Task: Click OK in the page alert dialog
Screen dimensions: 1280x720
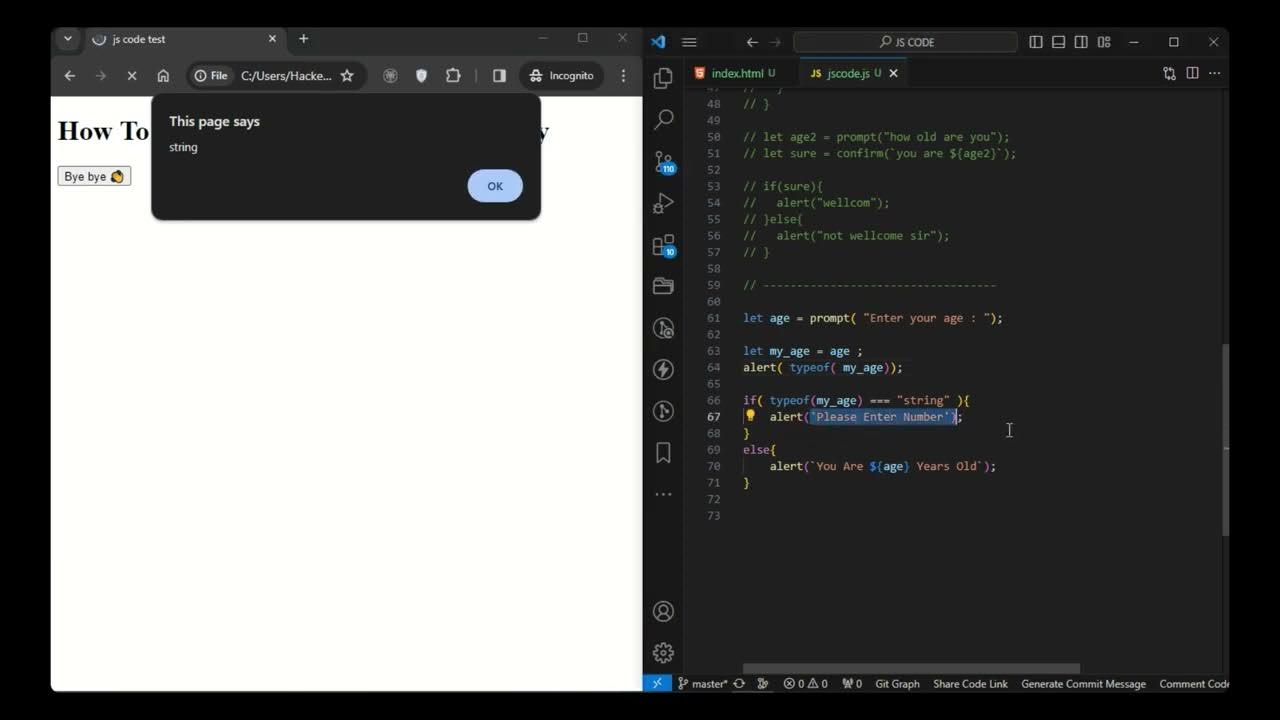Action: [495, 186]
